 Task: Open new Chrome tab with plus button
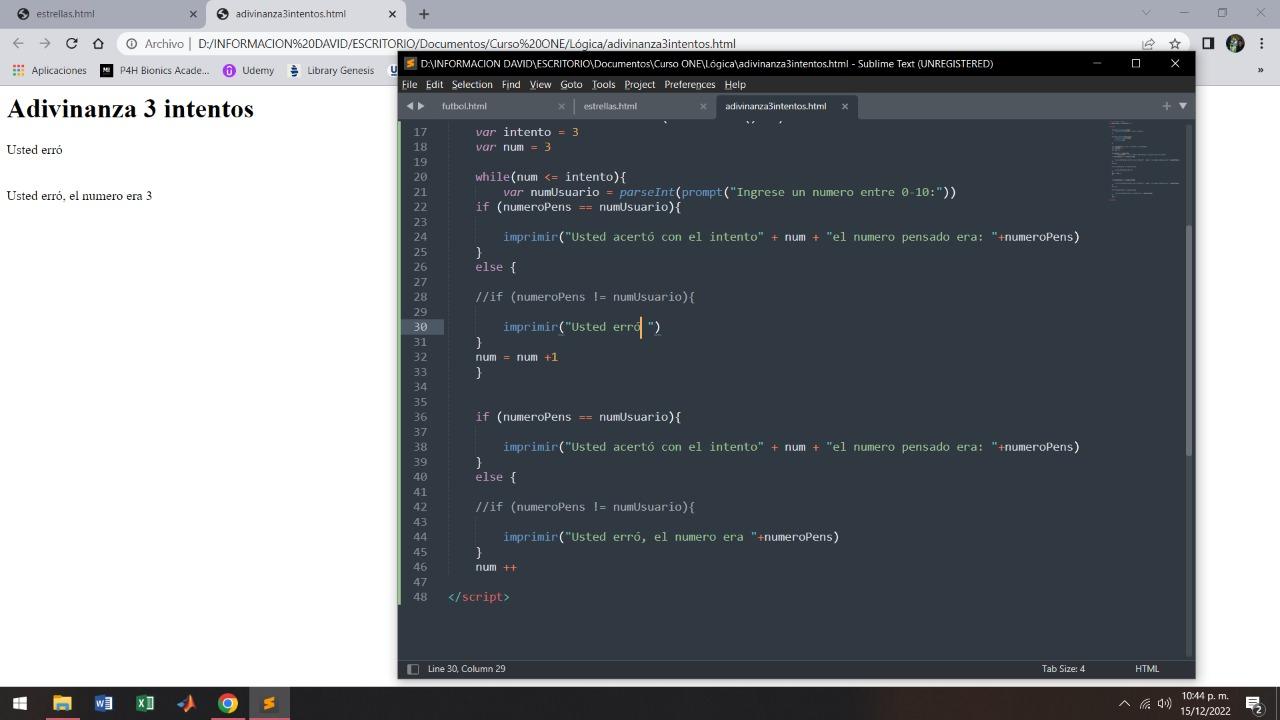point(424,14)
